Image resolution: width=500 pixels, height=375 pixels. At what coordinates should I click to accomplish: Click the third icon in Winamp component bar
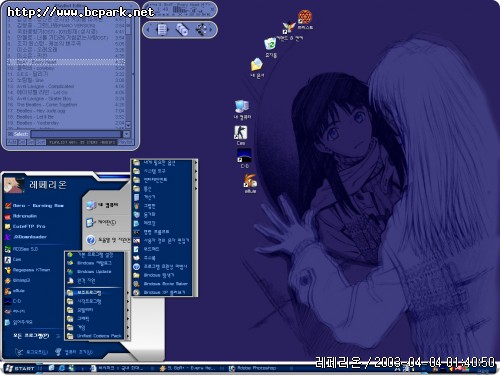click(x=201, y=30)
